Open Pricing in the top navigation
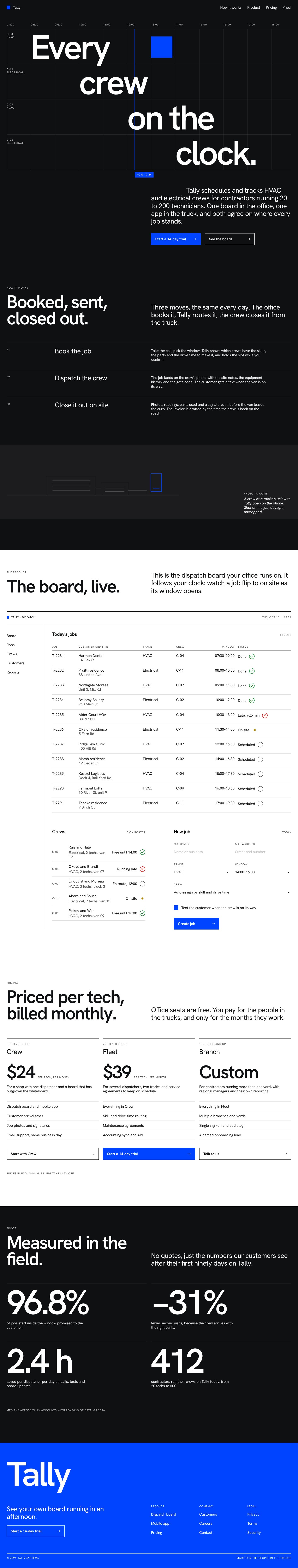 pos(271,7)
